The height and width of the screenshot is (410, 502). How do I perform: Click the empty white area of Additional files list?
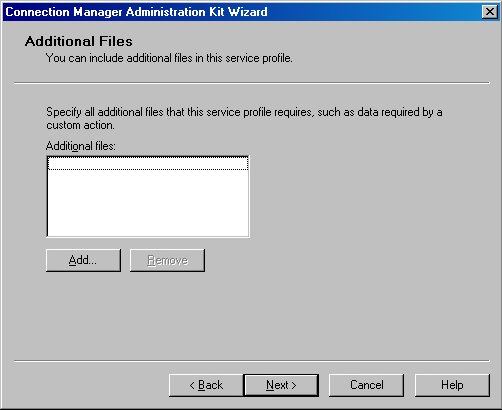coord(148,203)
